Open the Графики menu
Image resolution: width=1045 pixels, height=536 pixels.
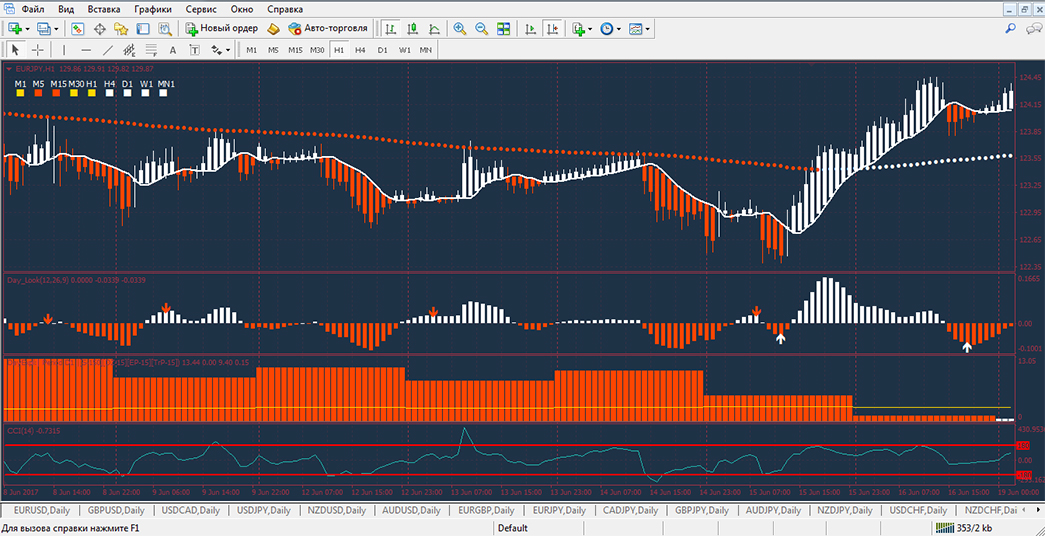click(x=152, y=9)
